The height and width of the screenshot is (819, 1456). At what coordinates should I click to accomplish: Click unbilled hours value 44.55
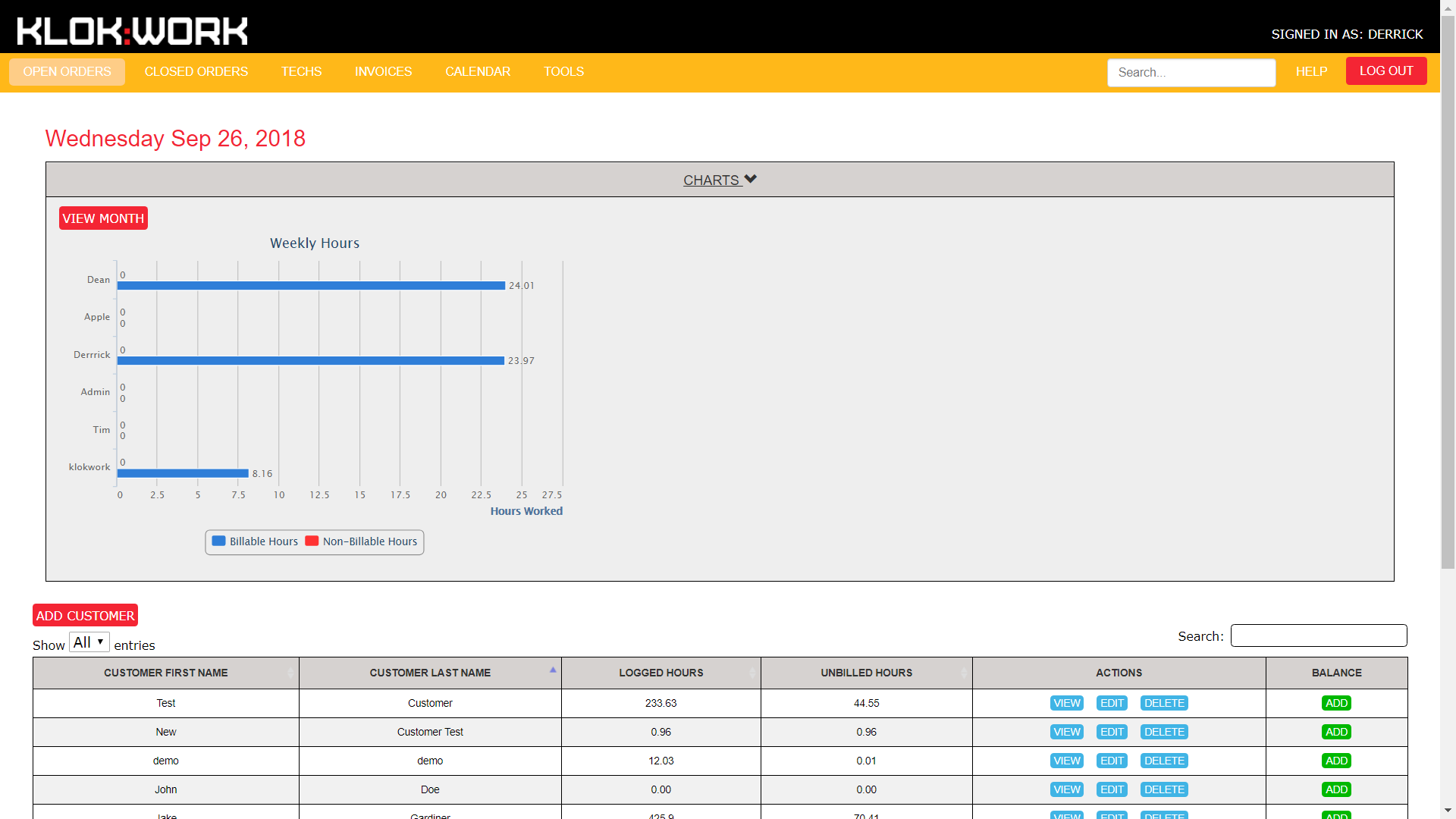(867, 703)
